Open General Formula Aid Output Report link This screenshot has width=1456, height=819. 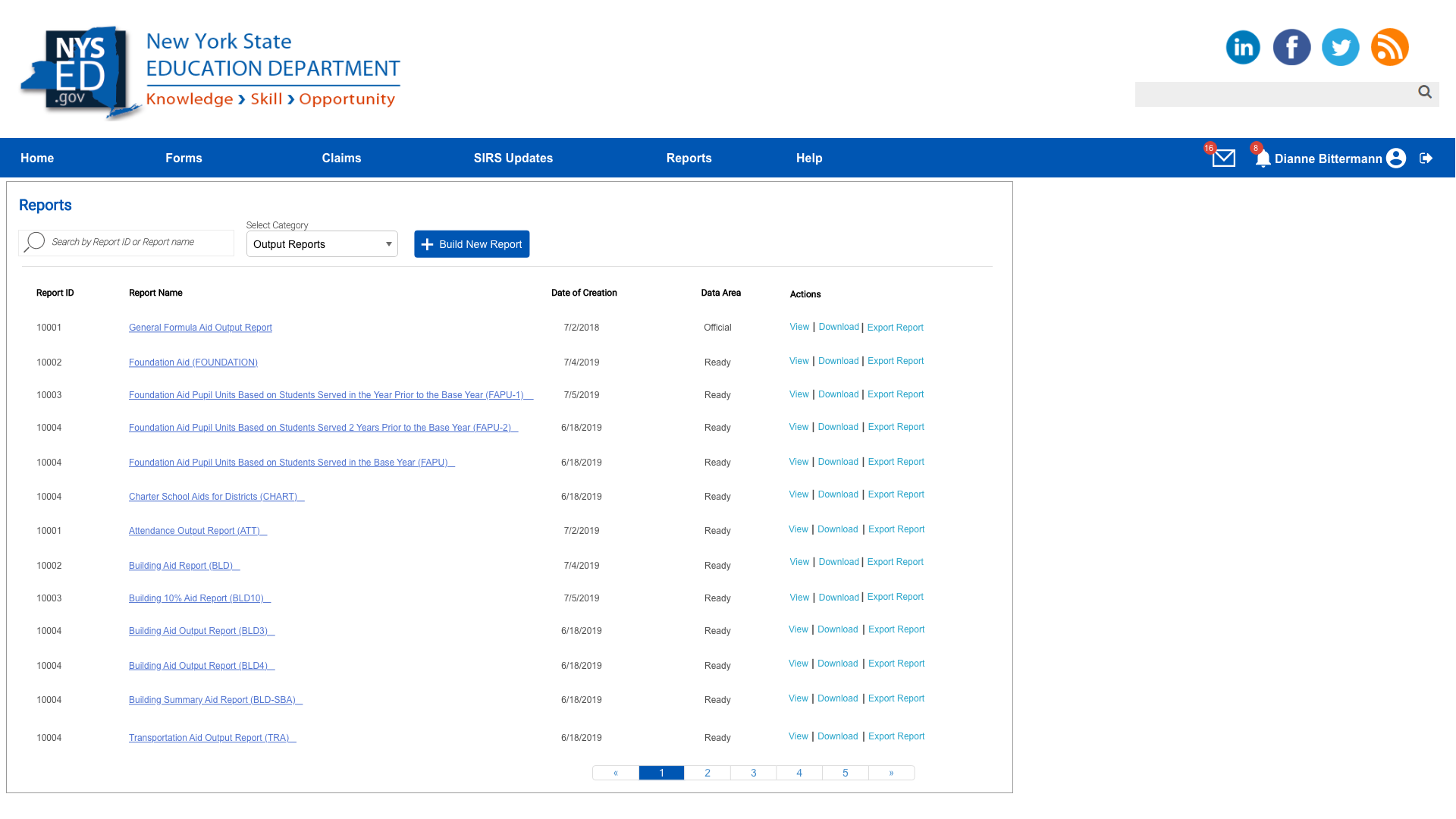(200, 328)
